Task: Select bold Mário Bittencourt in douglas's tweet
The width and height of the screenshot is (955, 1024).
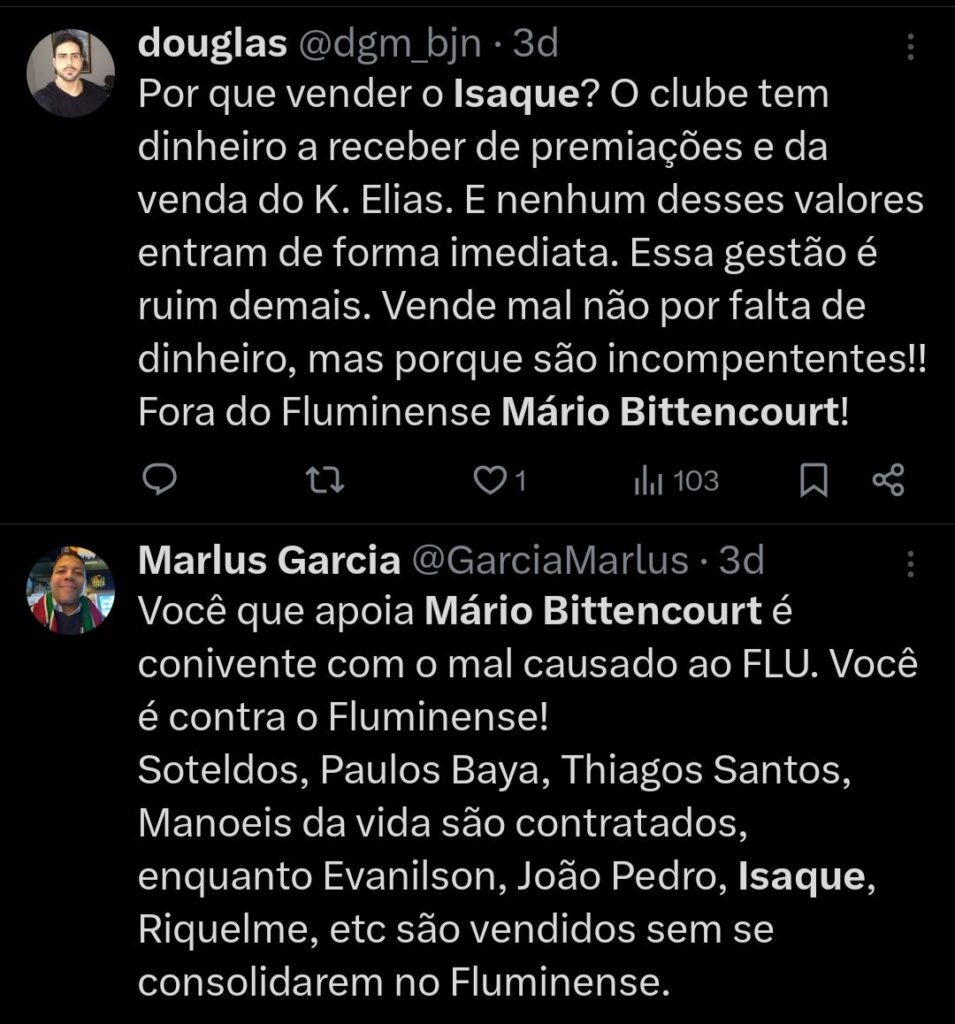Action: 670,412
